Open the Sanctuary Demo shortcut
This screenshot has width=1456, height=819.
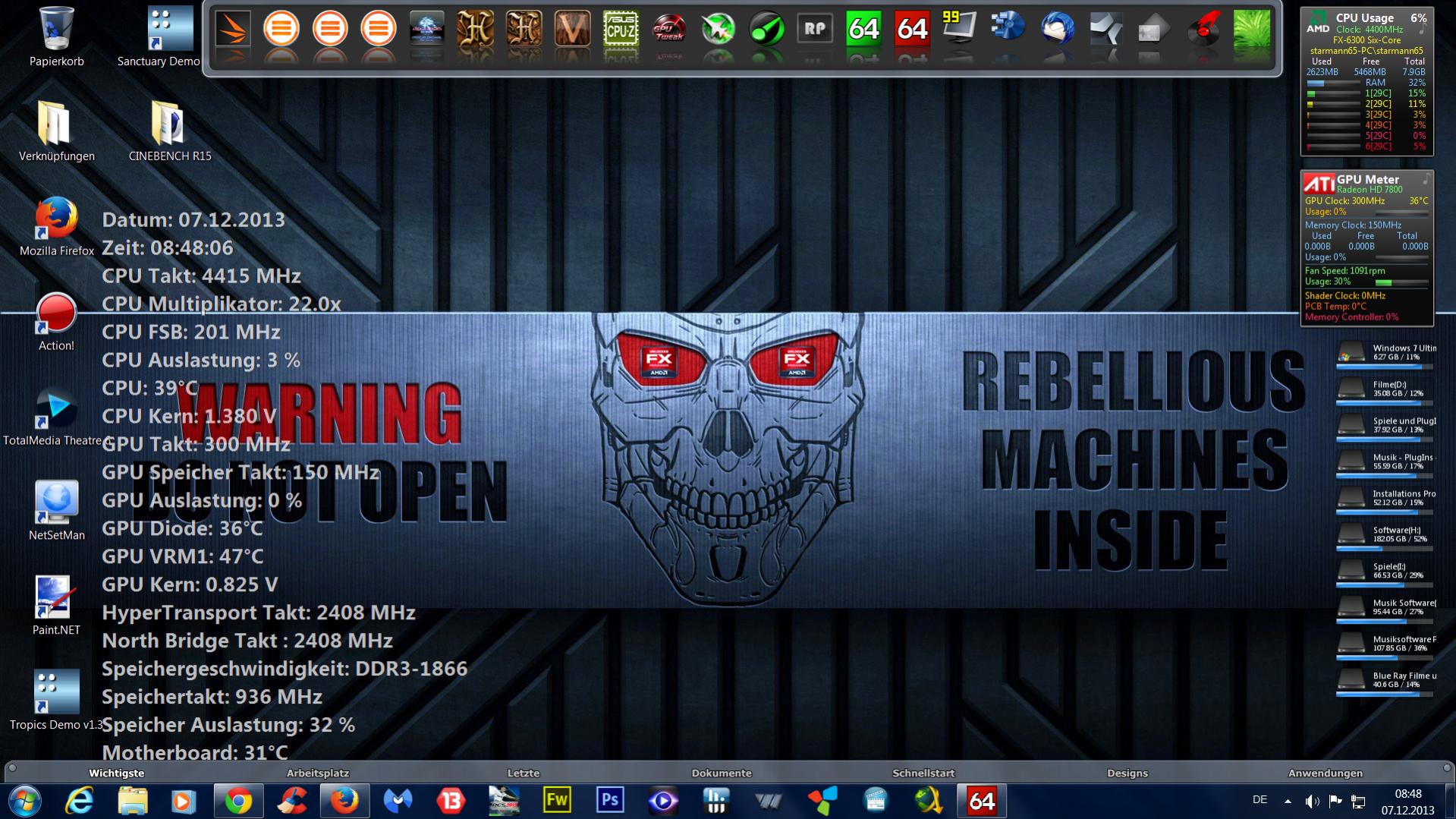click(159, 36)
